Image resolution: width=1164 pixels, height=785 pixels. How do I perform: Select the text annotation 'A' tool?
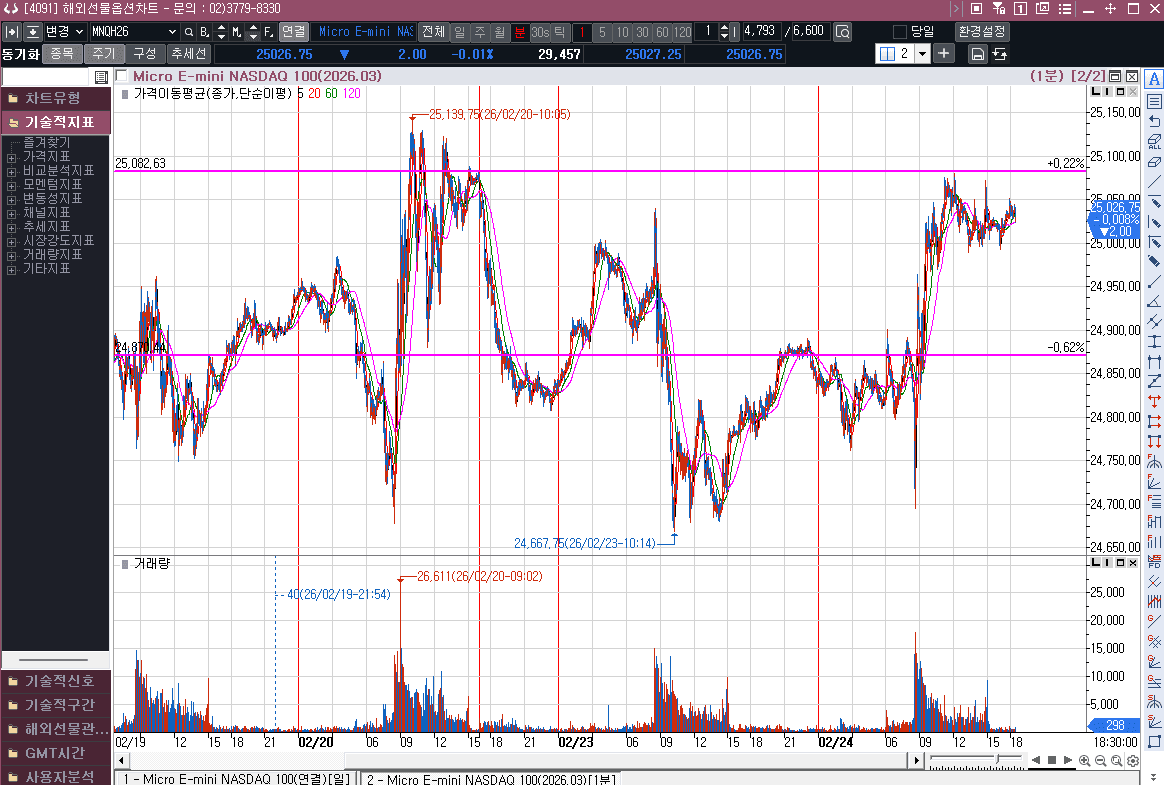coord(1154,80)
